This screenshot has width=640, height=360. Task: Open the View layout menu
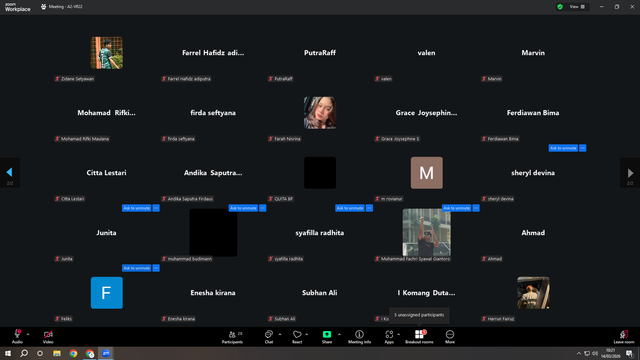tap(577, 7)
